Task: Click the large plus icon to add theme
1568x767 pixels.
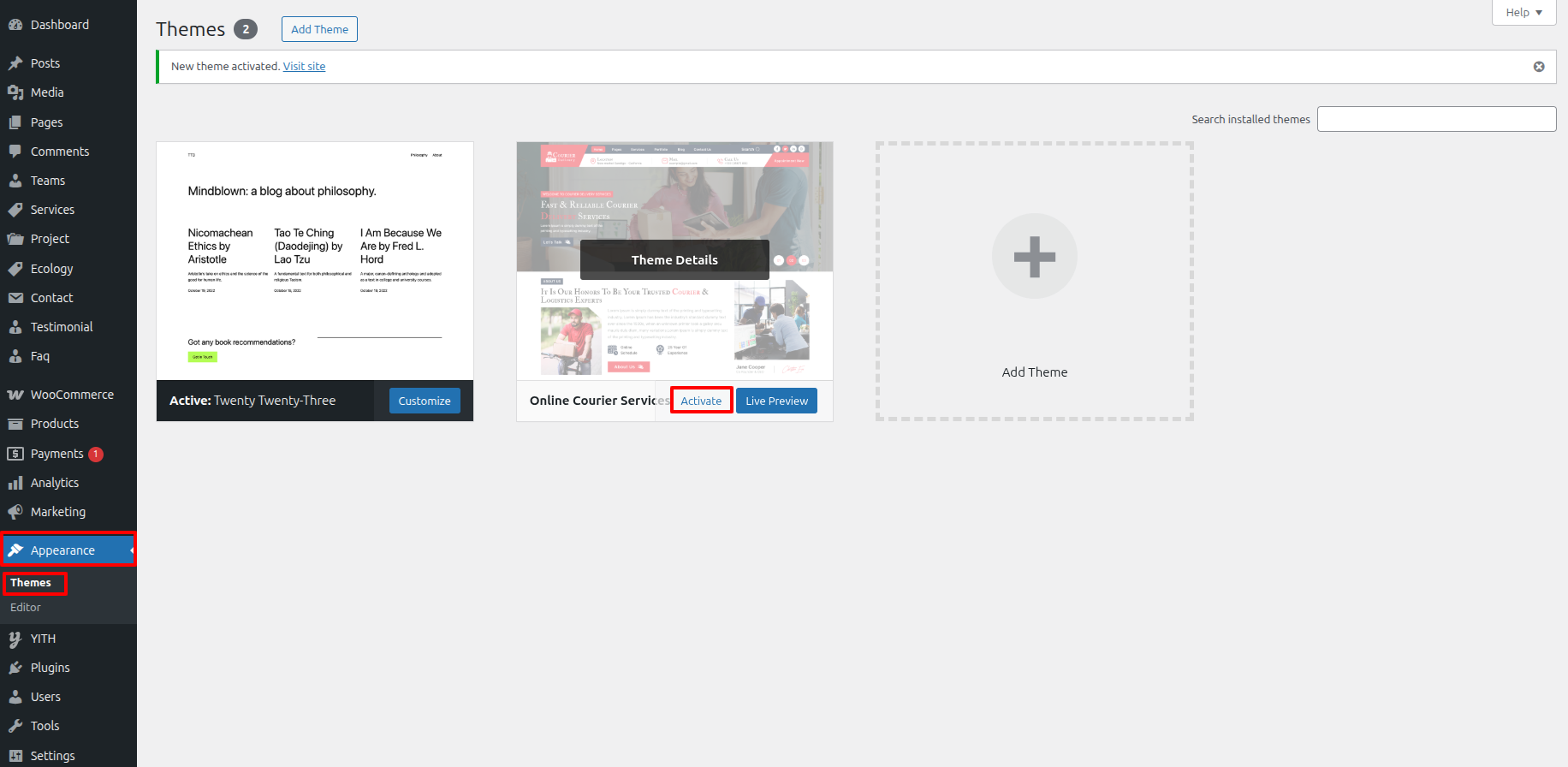Action: click(x=1034, y=256)
